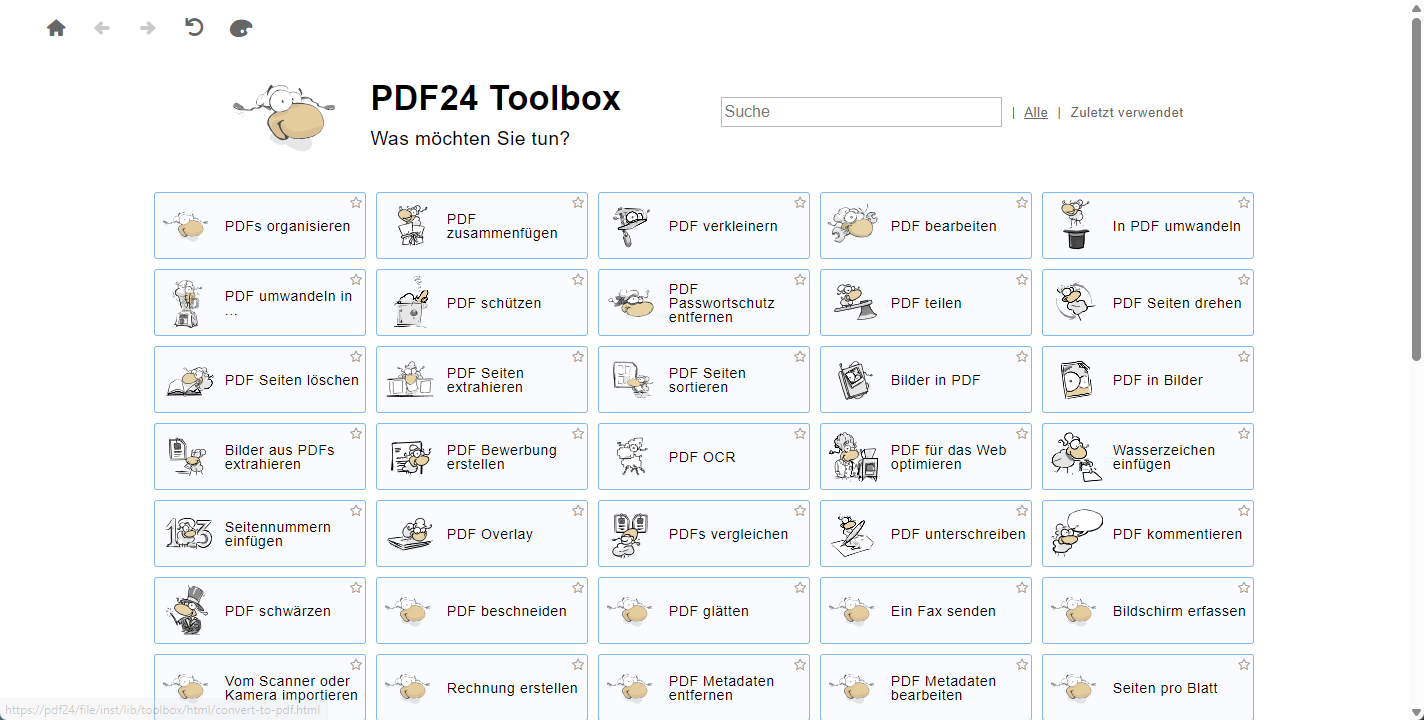
Task: Click the back arrow navigation icon
Action: 102,28
